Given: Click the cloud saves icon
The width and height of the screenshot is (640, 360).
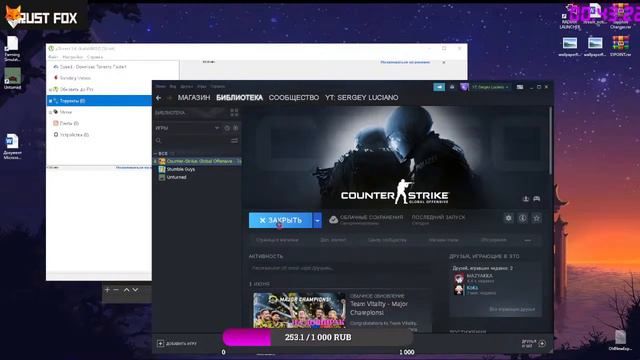Looking at the screenshot, I should click(333, 220).
